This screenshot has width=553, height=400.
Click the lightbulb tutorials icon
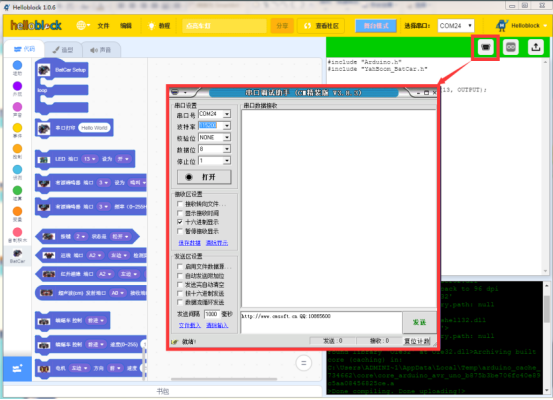(x=152, y=26)
